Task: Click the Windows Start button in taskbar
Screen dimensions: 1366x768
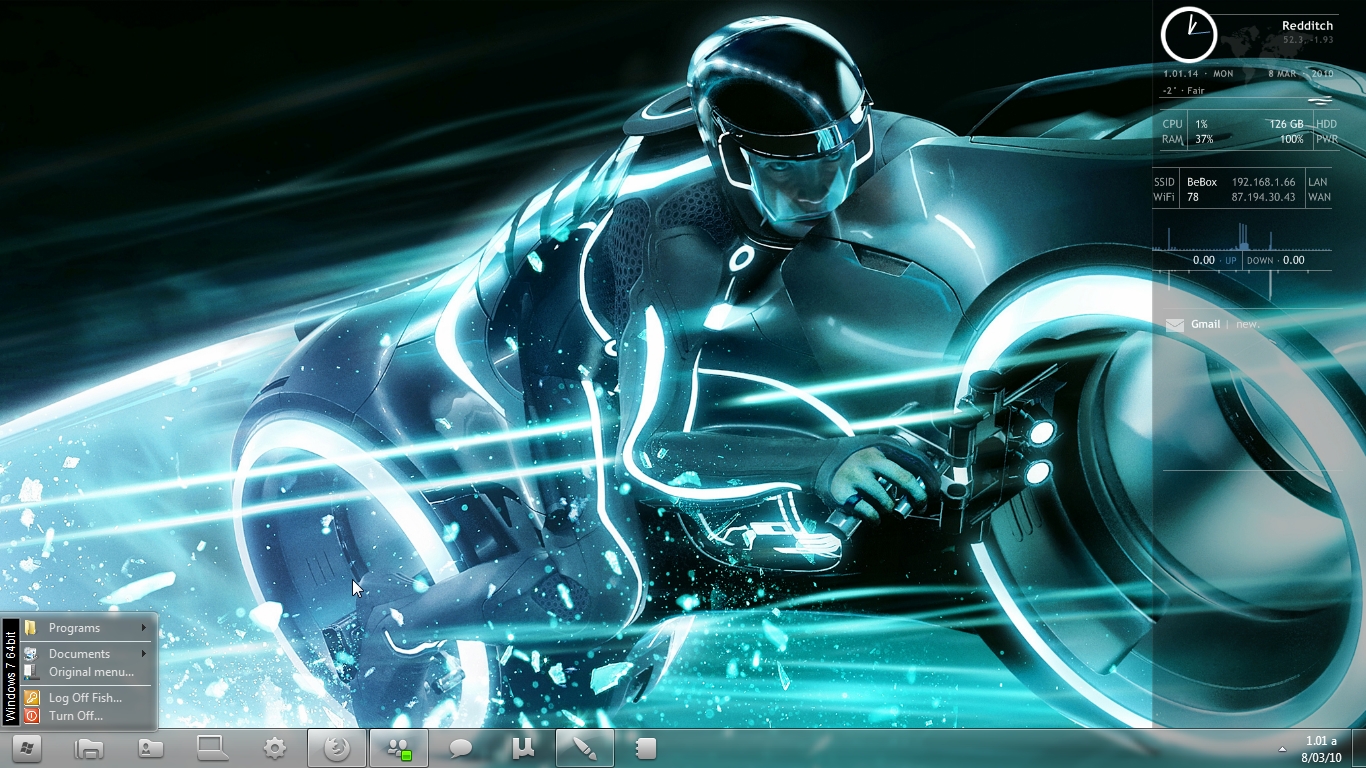Action: click(27, 748)
